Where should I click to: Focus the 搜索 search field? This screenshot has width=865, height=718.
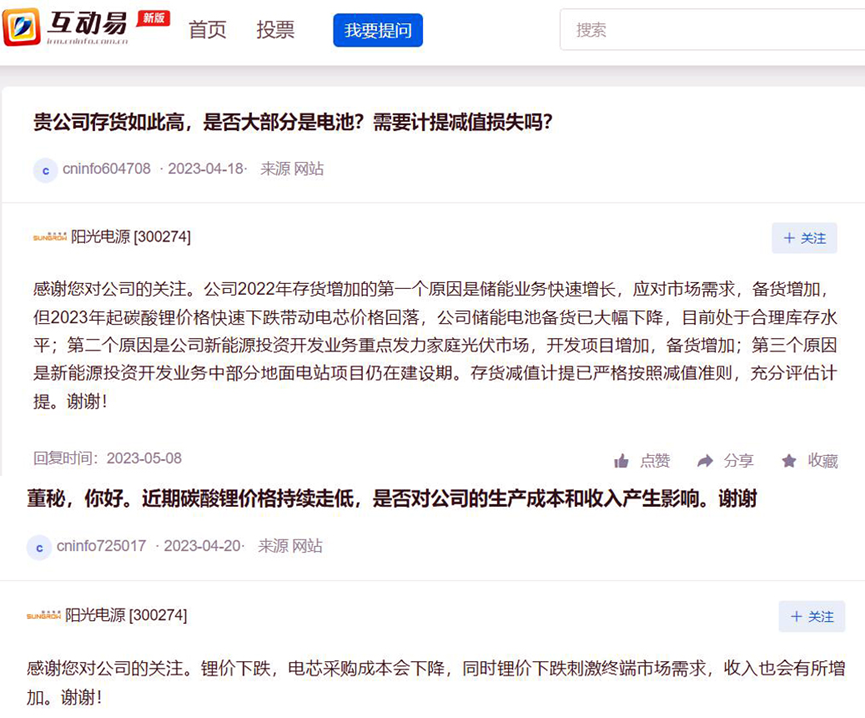pos(710,30)
